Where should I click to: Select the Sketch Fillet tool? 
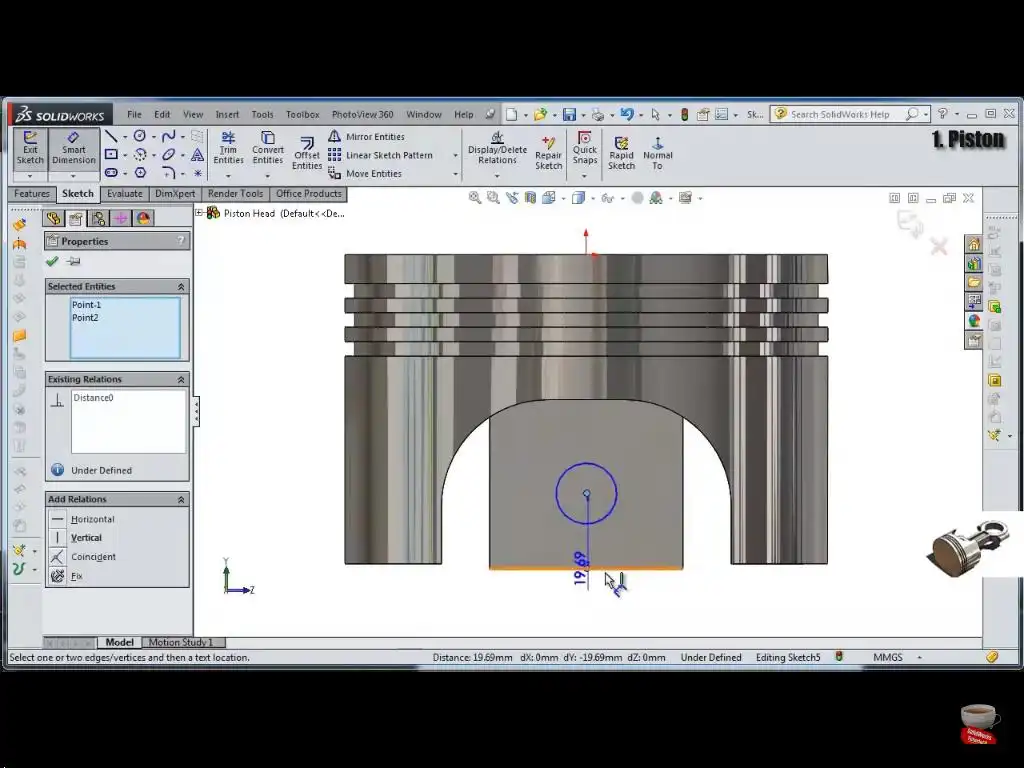168,173
